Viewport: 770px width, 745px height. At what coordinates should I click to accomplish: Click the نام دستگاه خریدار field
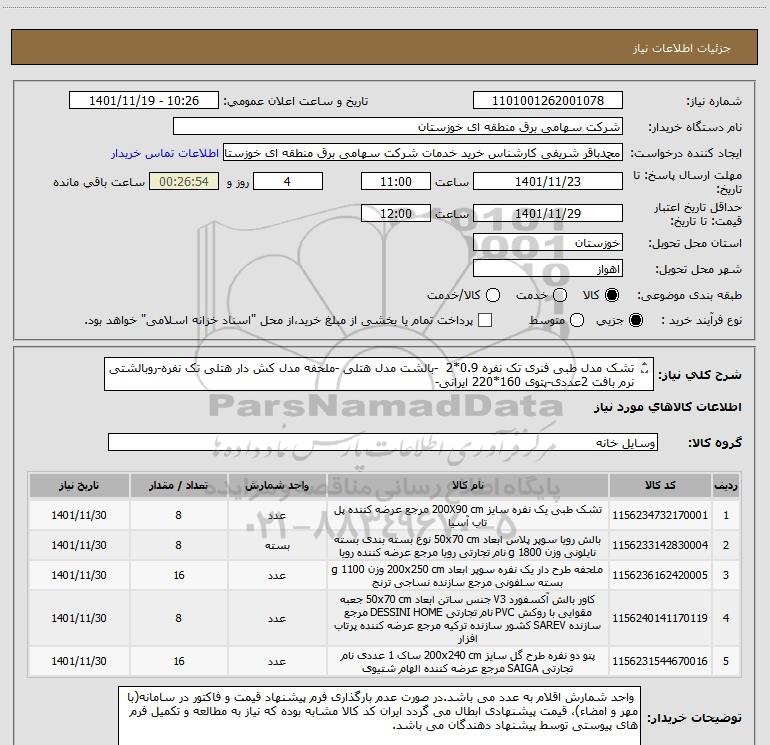click(398, 127)
